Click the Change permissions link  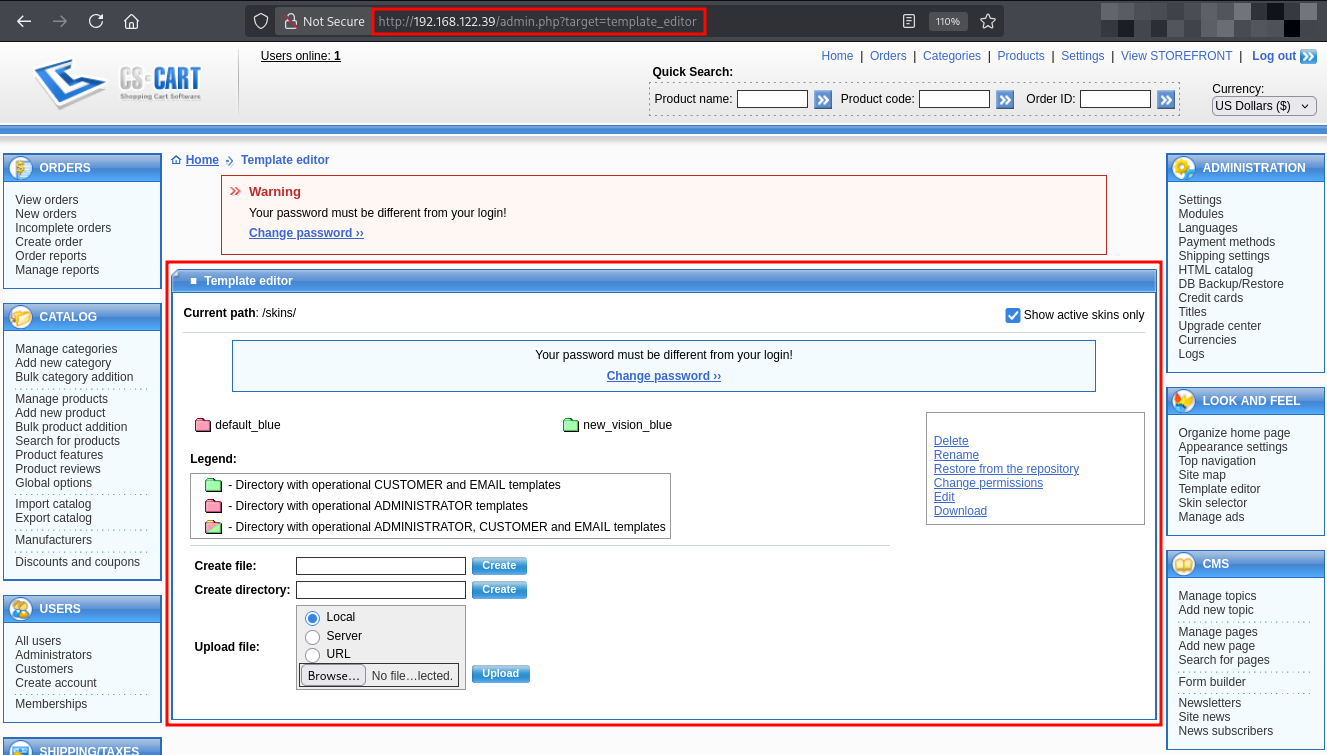[988, 483]
